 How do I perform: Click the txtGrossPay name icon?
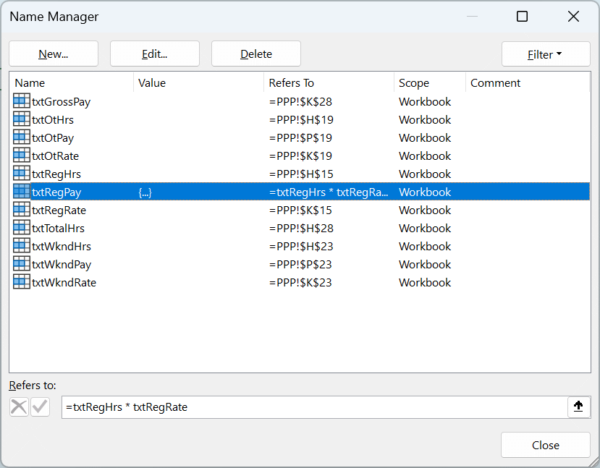21,102
